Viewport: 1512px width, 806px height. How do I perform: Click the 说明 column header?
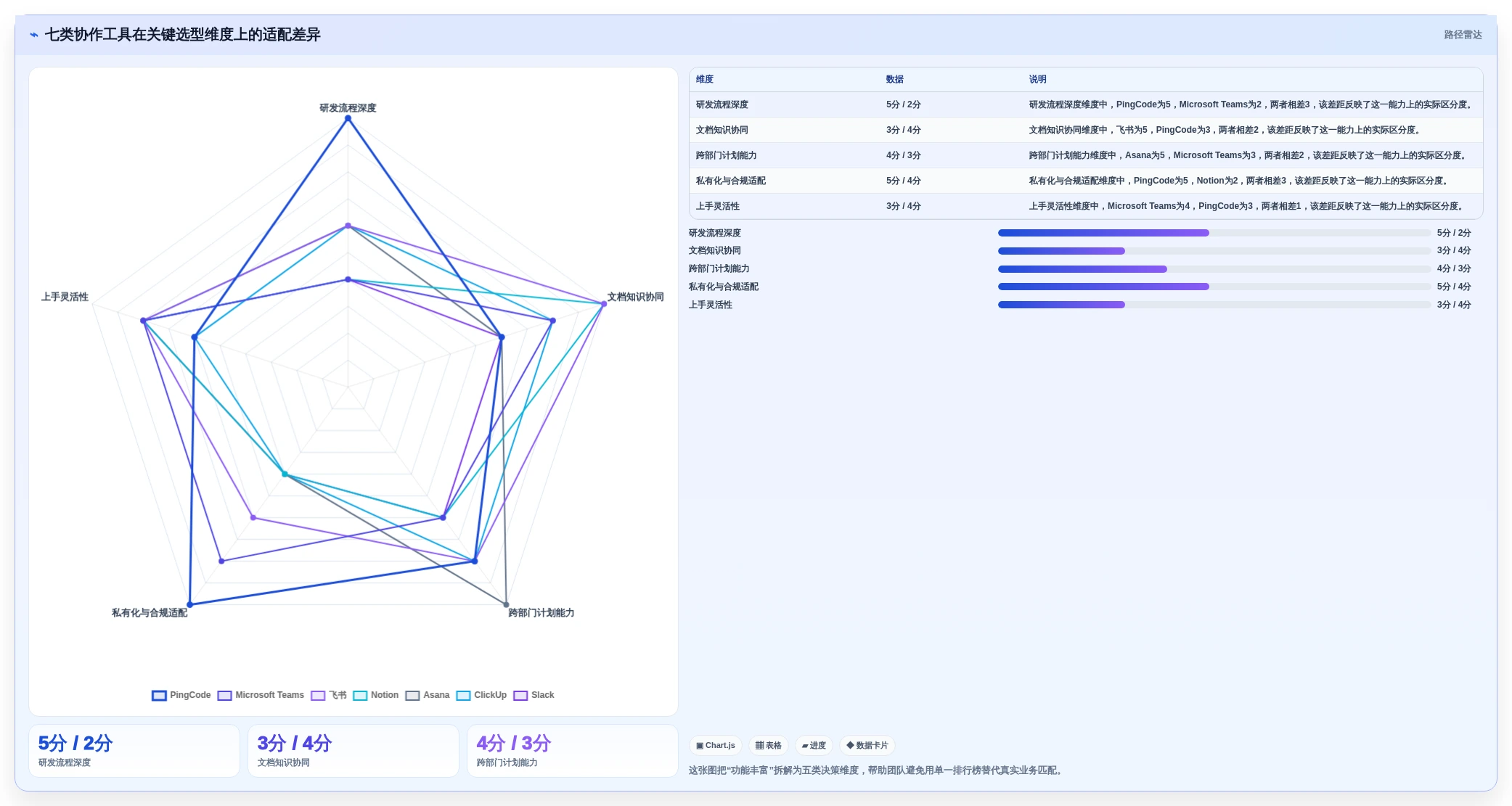pos(1037,79)
